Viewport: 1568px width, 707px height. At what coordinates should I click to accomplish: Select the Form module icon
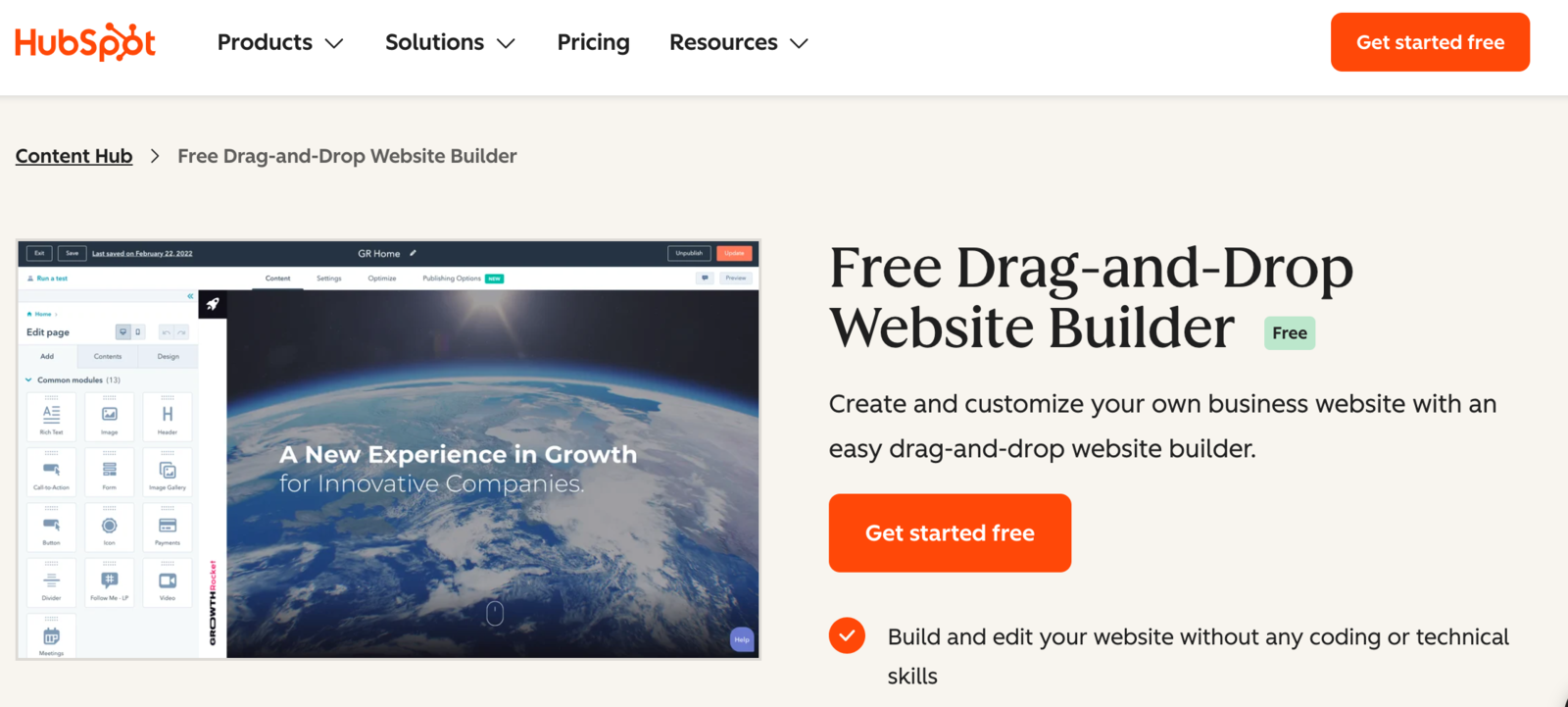(110, 472)
